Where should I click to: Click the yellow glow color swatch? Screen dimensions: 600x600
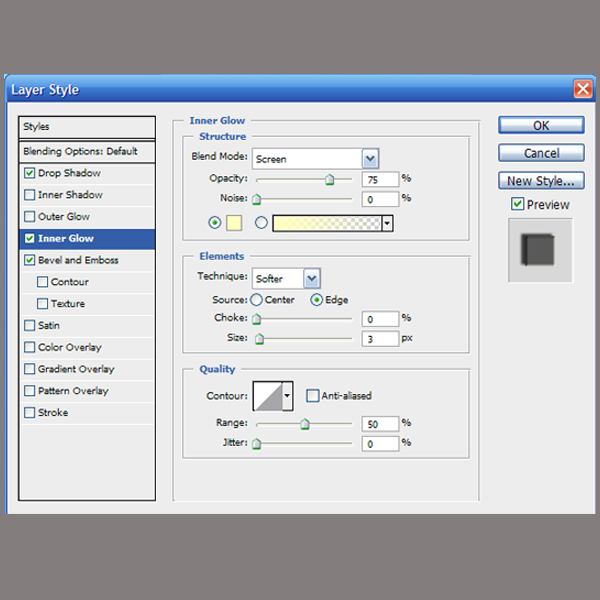(236, 223)
